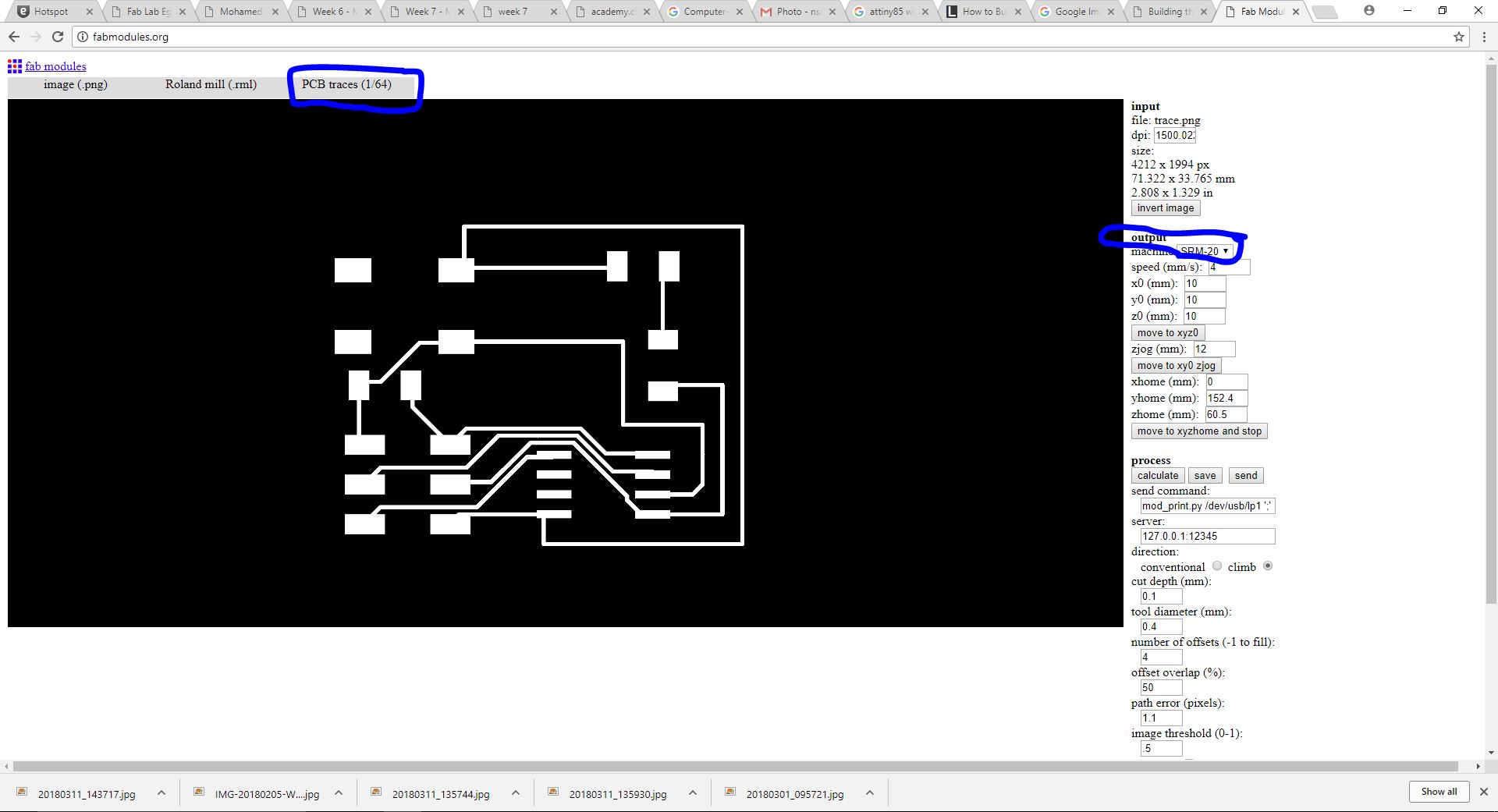This screenshot has height=812, width=1498.
Task: Click the cut depth (mm) input field
Action: pyautogui.click(x=1161, y=597)
